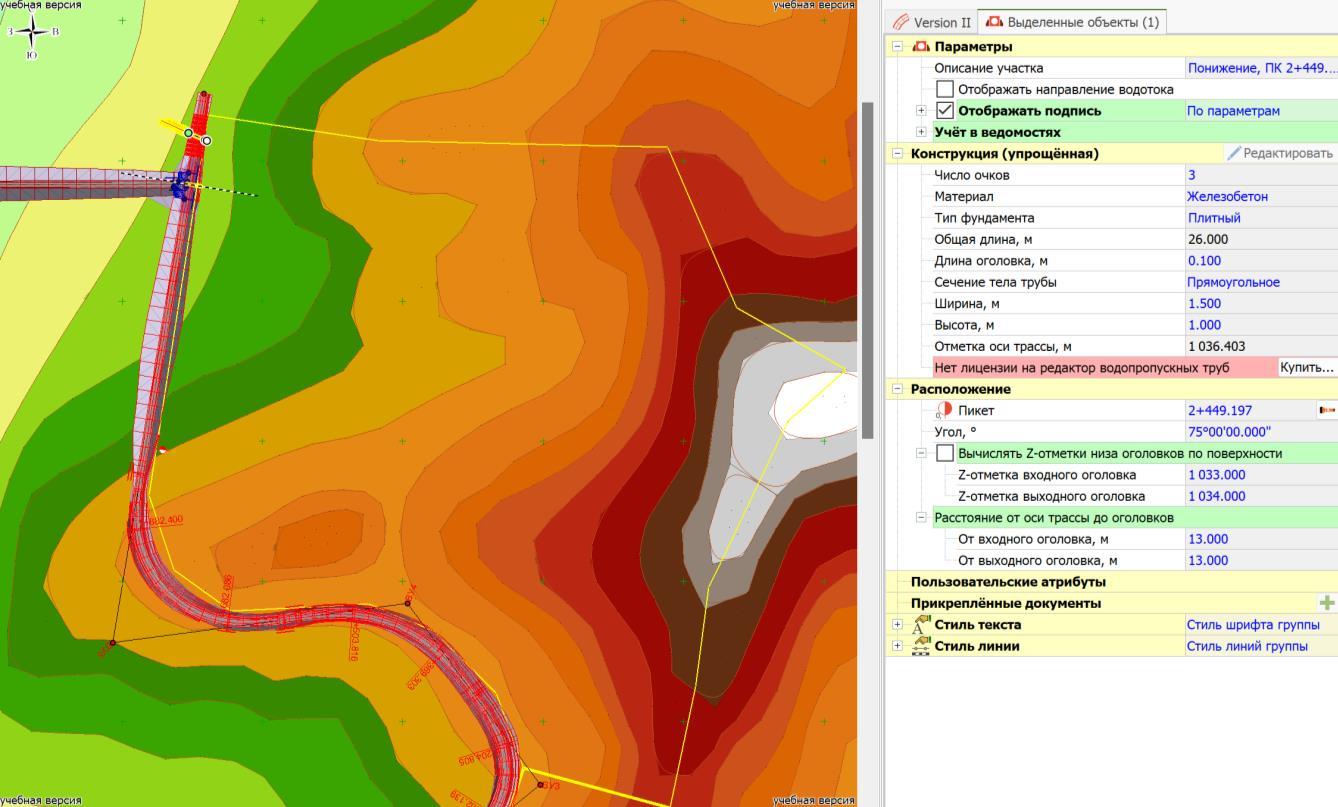Edit the Высота value 1.000
This screenshot has height=807, width=1338.
(x=1261, y=324)
